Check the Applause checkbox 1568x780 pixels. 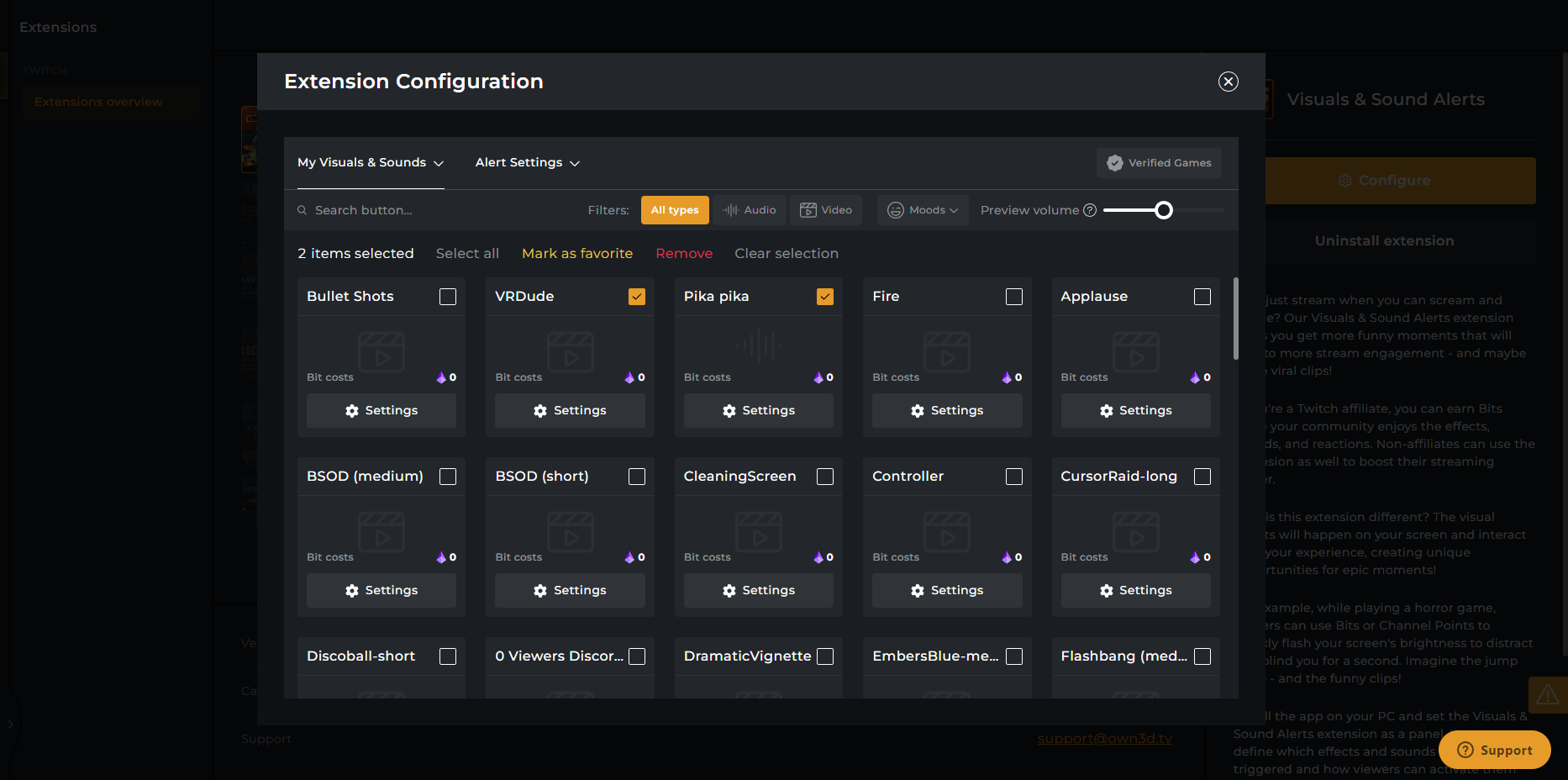1202,297
